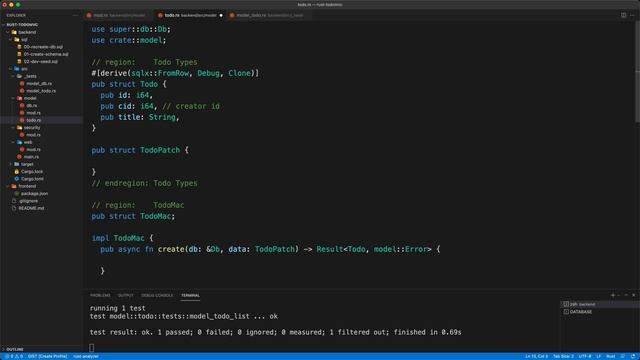This screenshot has width=640, height=360.
Task: Change the Rust language mode
Action: pos(611,356)
